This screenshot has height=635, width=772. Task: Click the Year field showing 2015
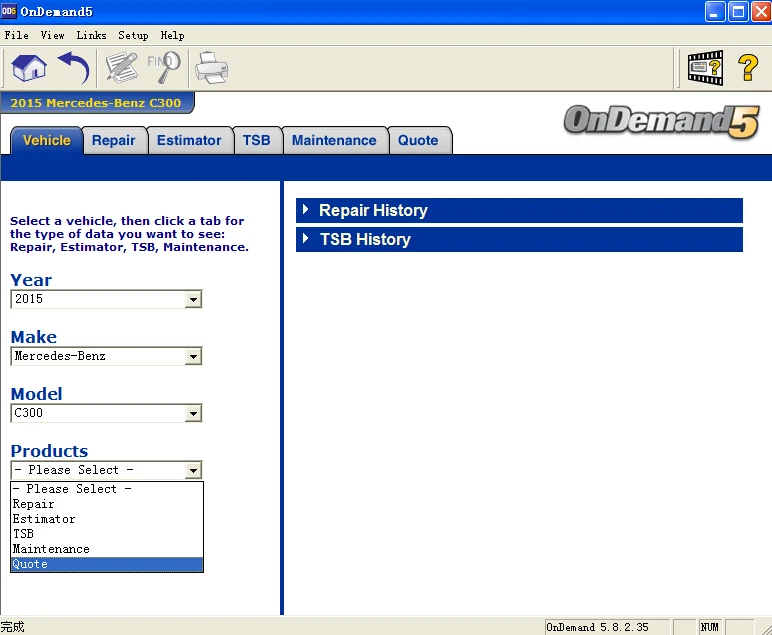106,299
